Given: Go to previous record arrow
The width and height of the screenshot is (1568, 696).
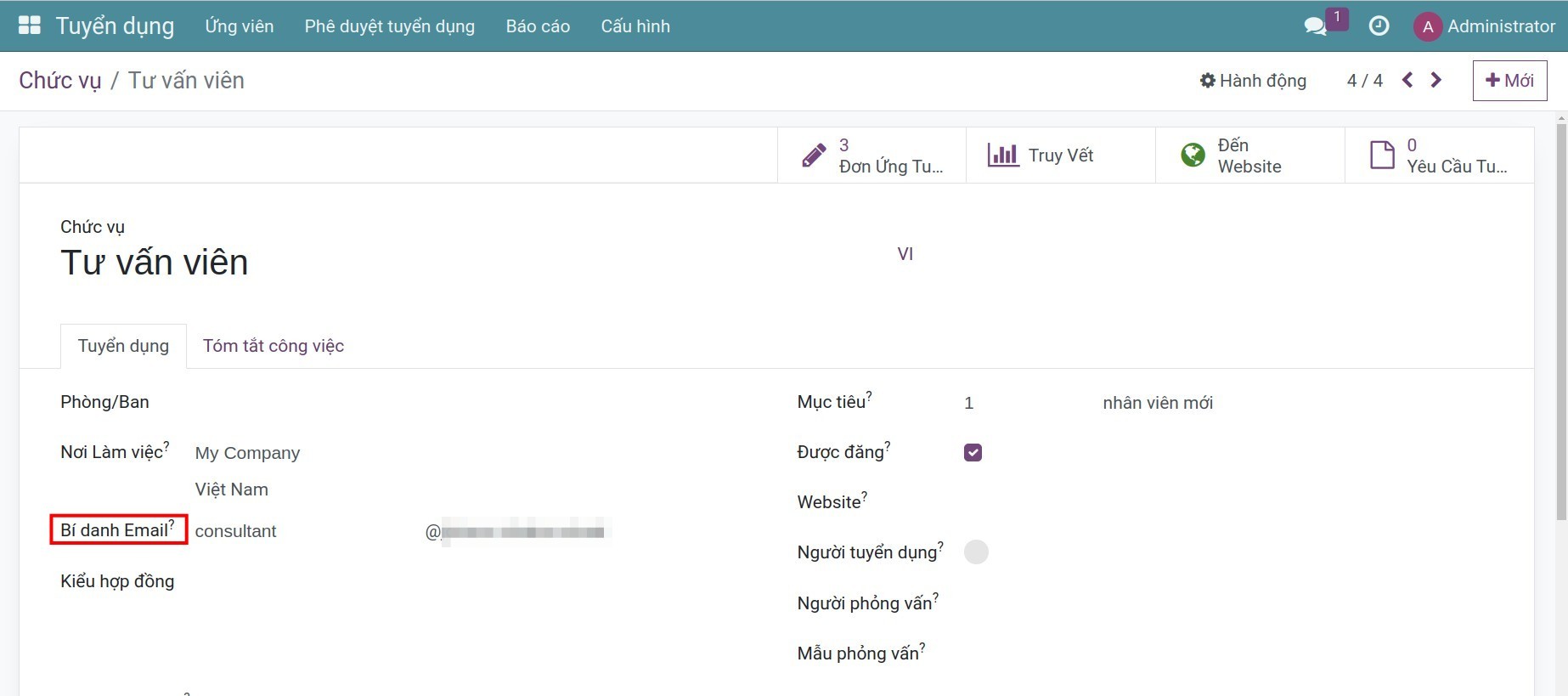Looking at the screenshot, I should 1407,80.
